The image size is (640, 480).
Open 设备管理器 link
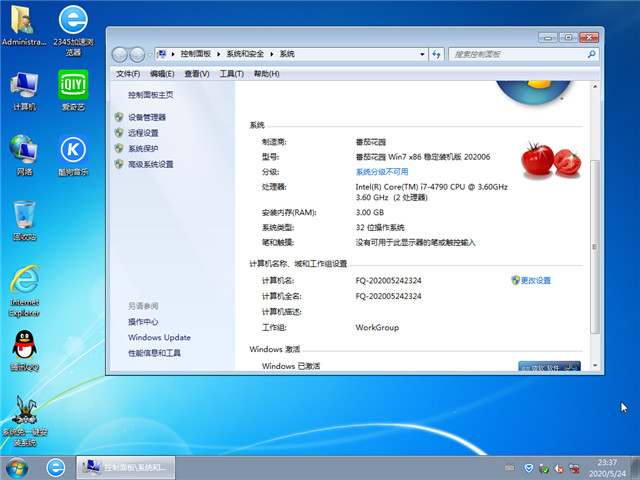coord(147,117)
